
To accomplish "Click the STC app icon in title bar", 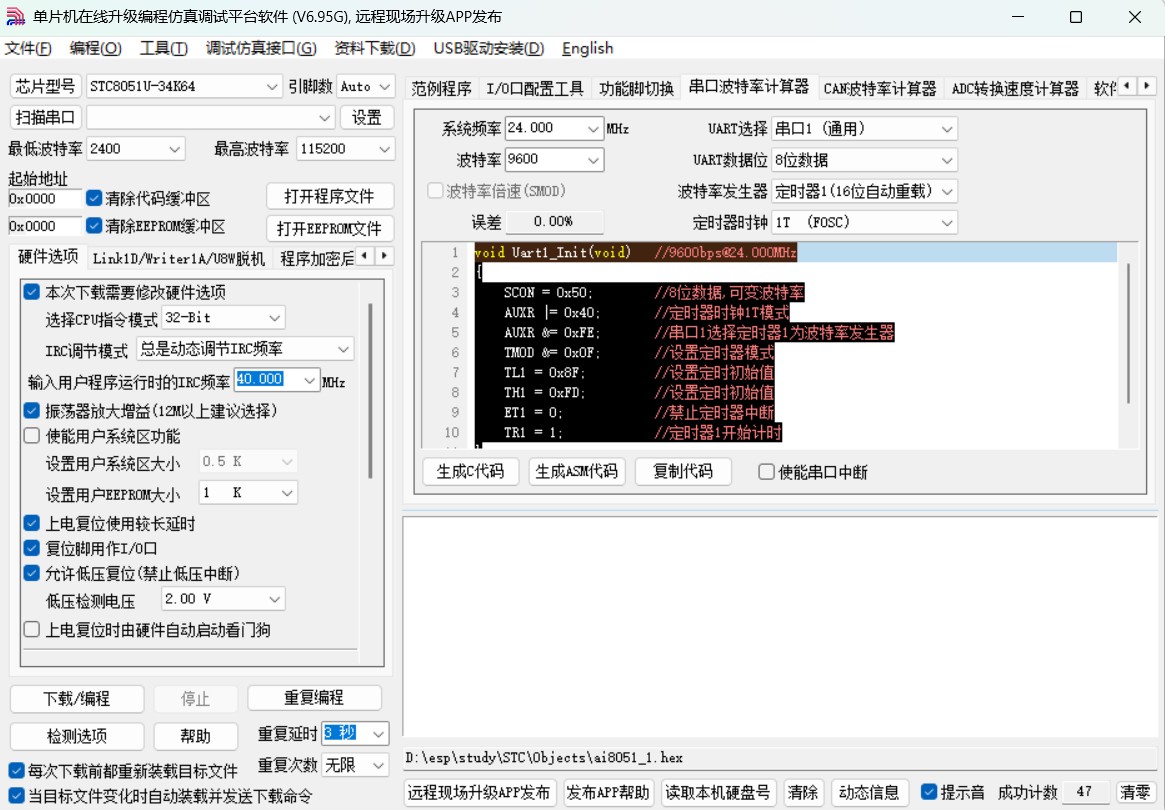I will 15,16.
